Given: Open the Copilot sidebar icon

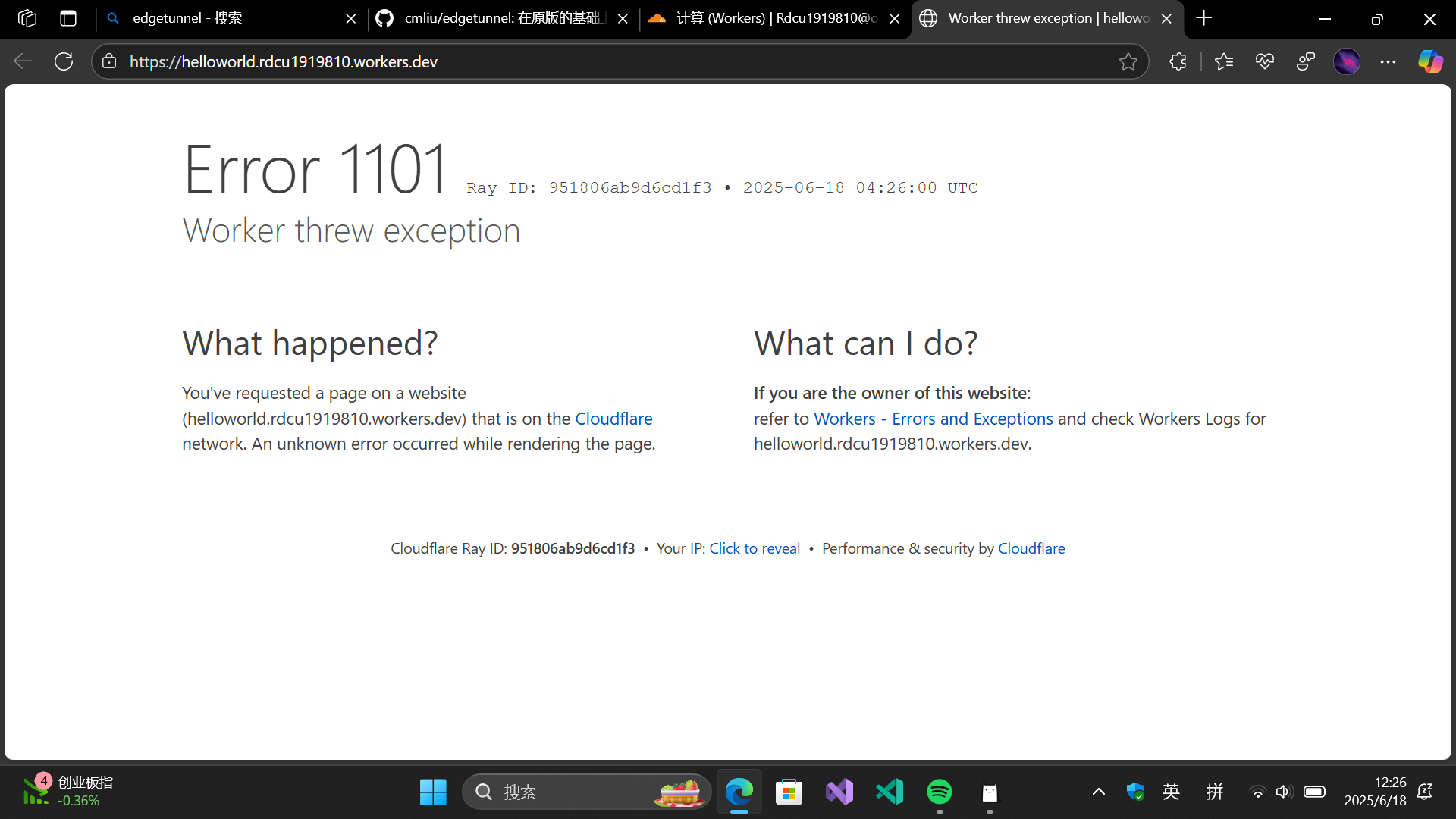Looking at the screenshot, I should (1430, 61).
